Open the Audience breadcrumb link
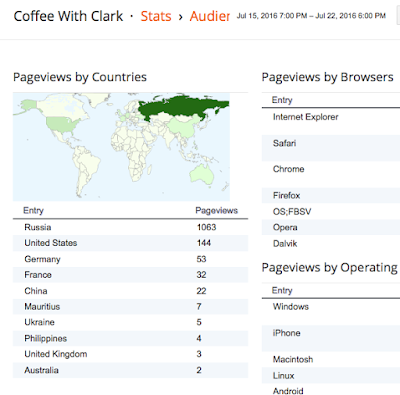This screenshot has height=395, width=400. 210,16
